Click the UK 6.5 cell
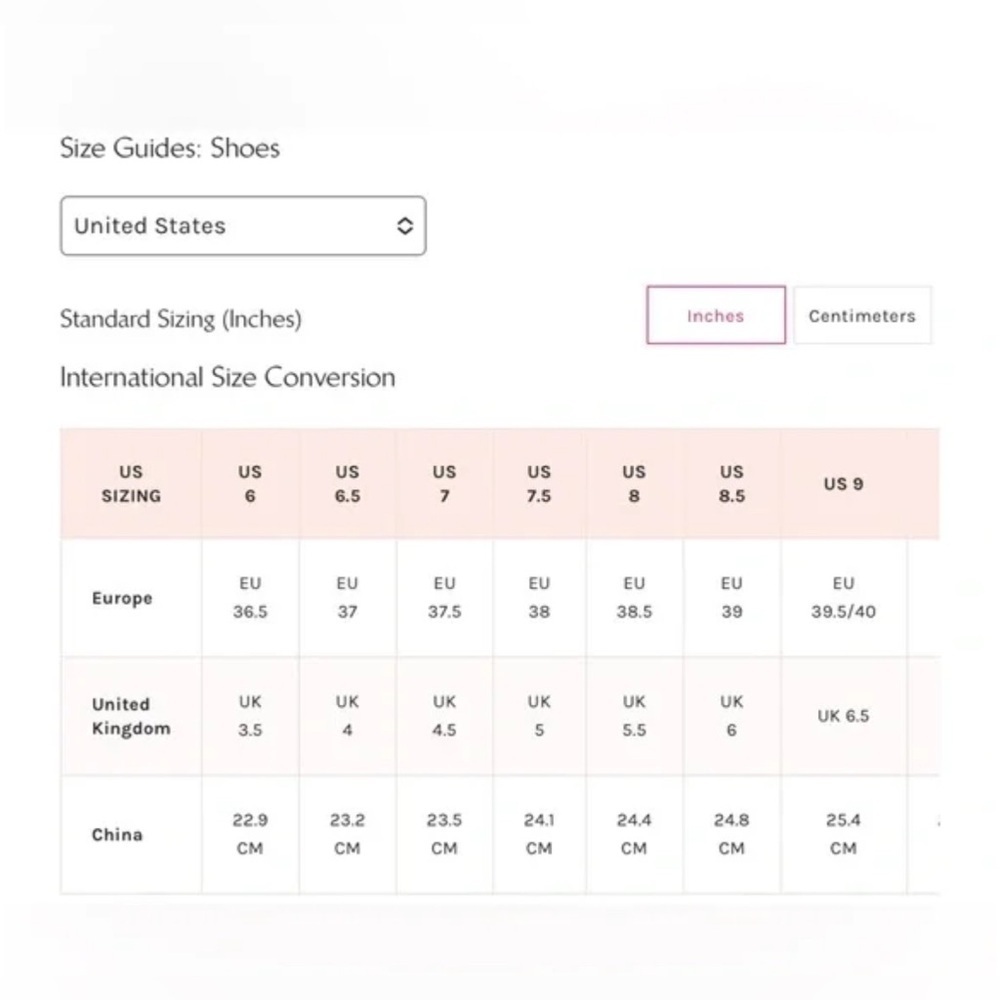The width and height of the screenshot is (1000, 1000). pos(843,716)
